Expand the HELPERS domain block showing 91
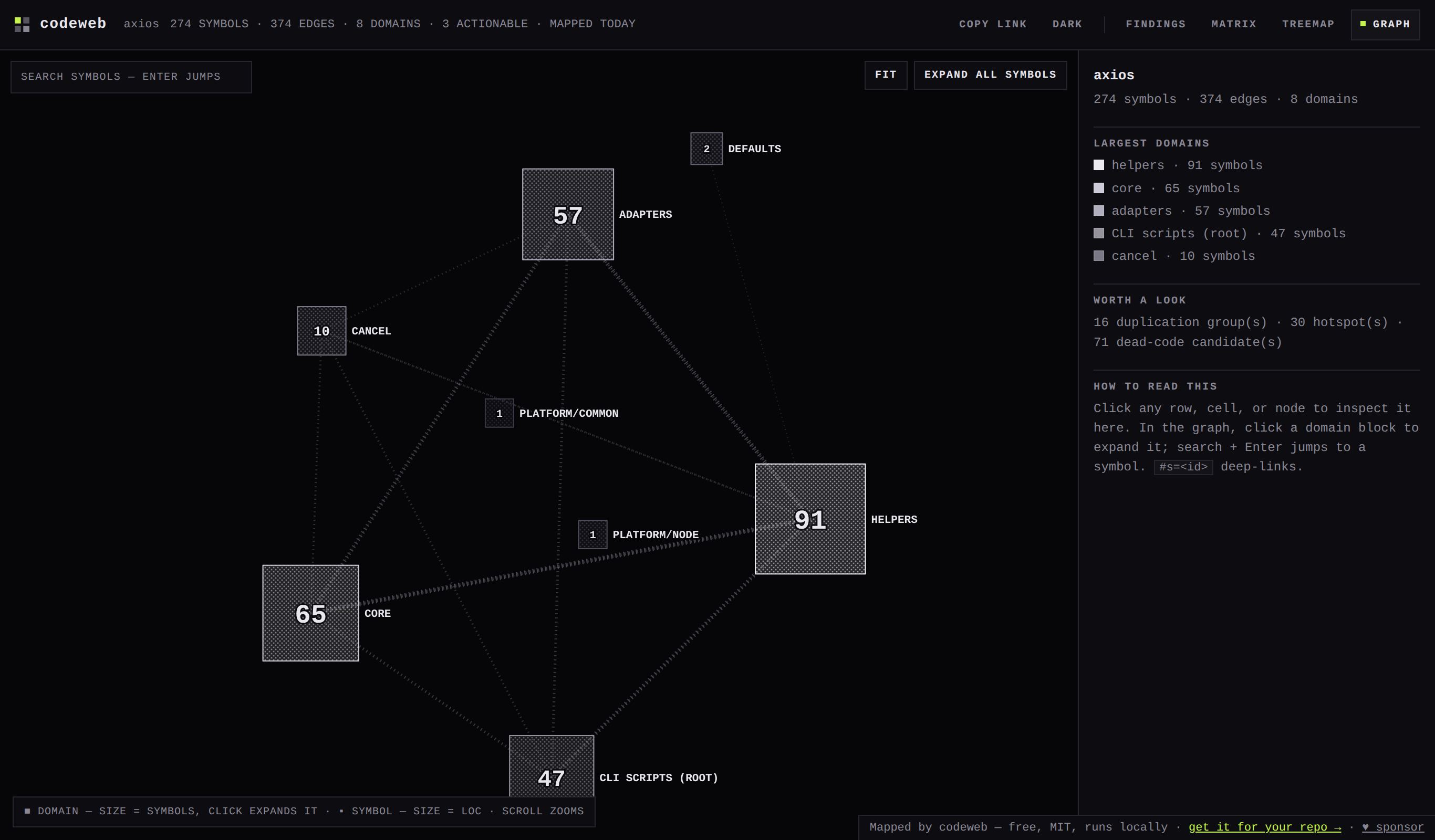The height and width of the screenshot is (840, 1435). coord(810,519)
